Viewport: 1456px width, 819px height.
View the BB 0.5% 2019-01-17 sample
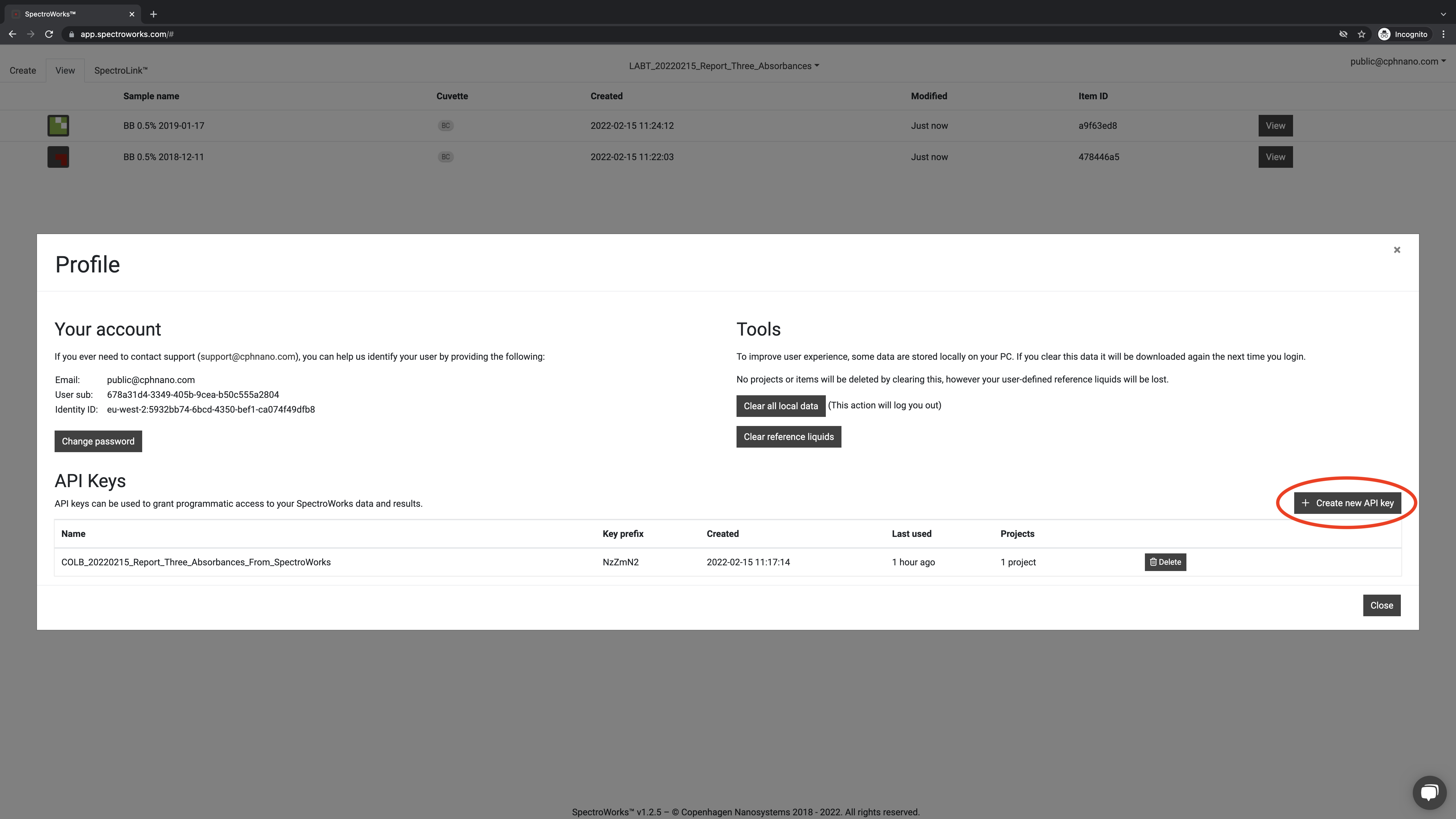(1275, 125)
